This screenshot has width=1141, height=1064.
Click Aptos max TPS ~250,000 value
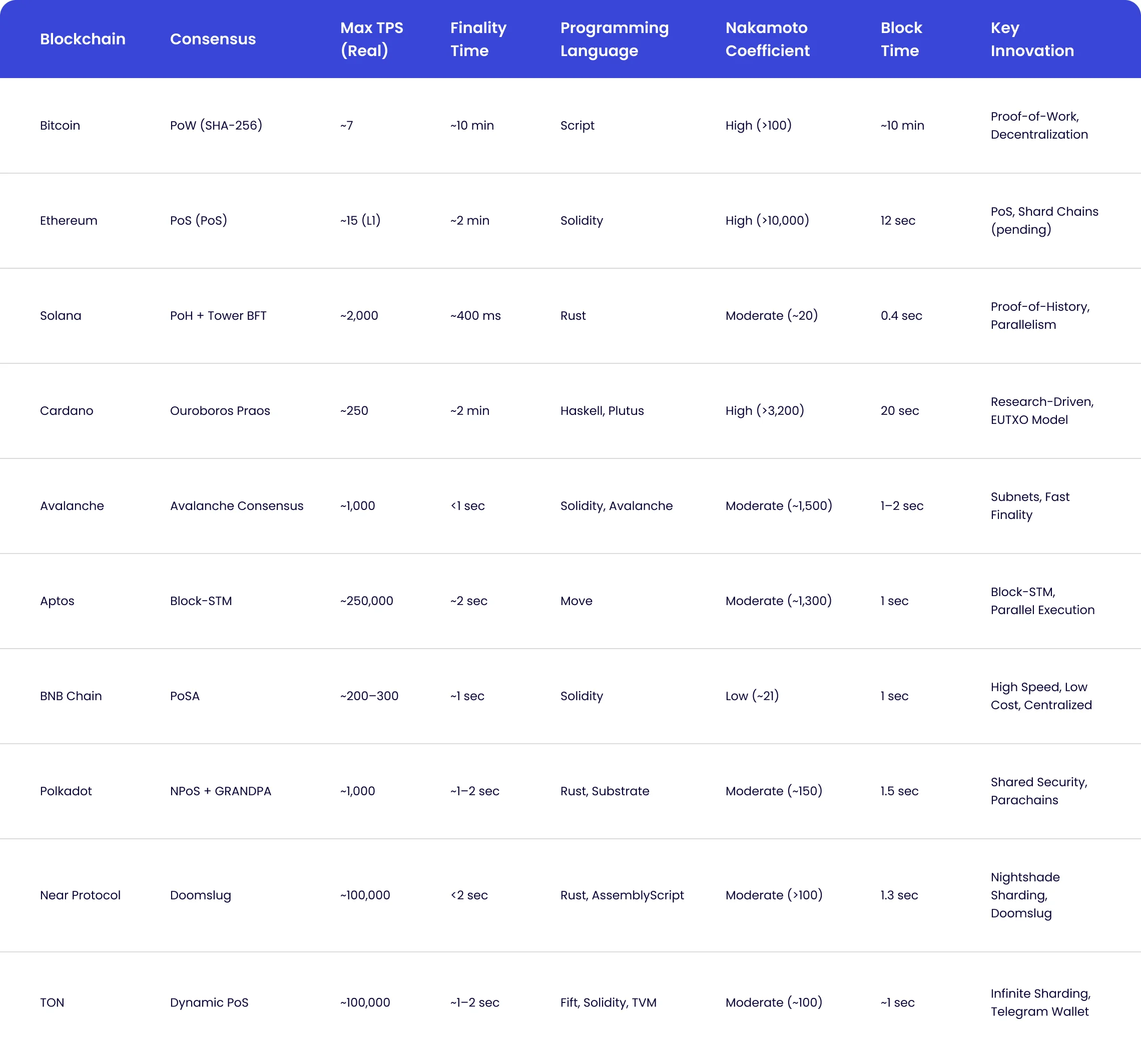click(x=366, y=601)
